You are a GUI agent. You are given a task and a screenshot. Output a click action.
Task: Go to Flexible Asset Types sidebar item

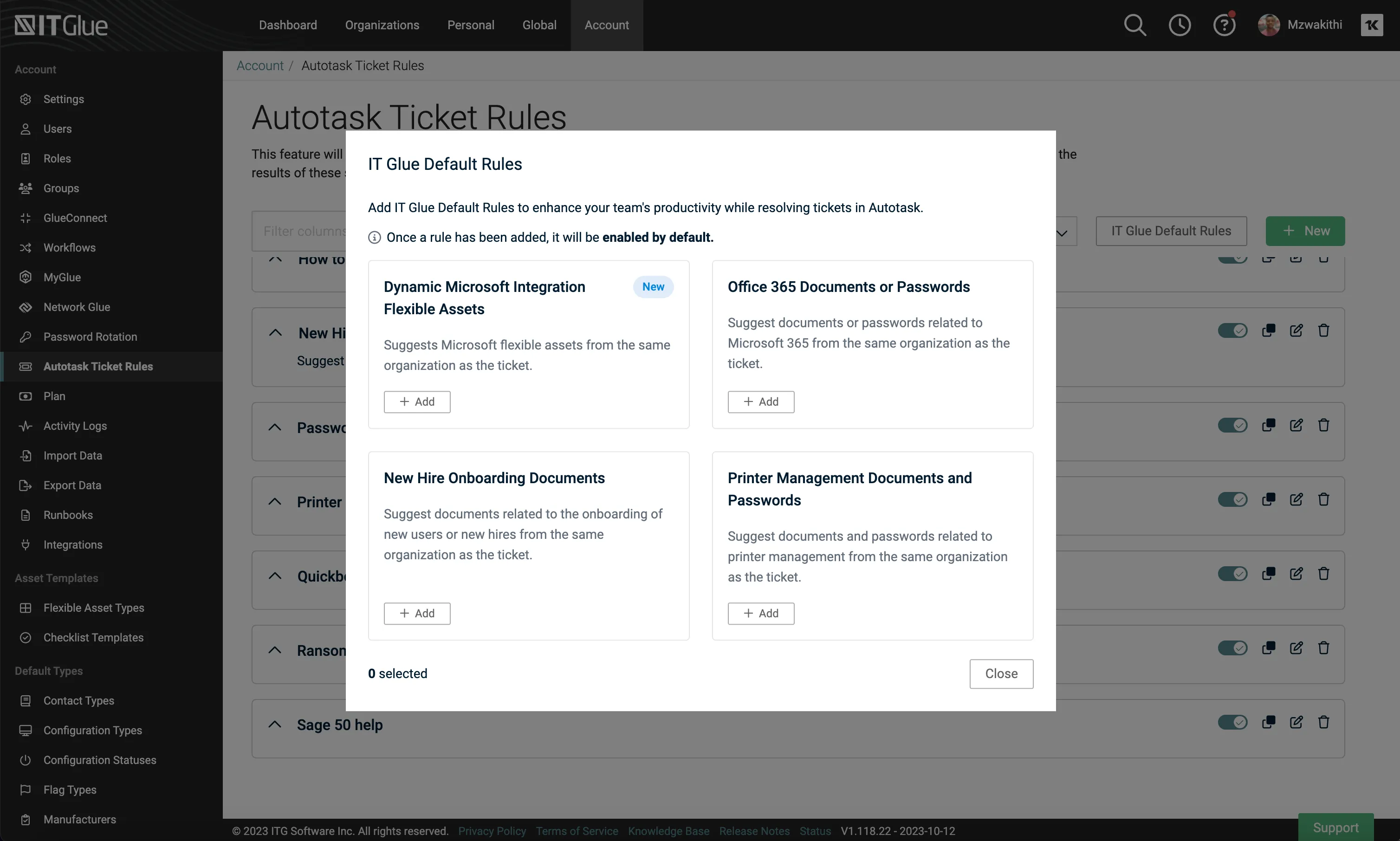[x=93, y=608]
